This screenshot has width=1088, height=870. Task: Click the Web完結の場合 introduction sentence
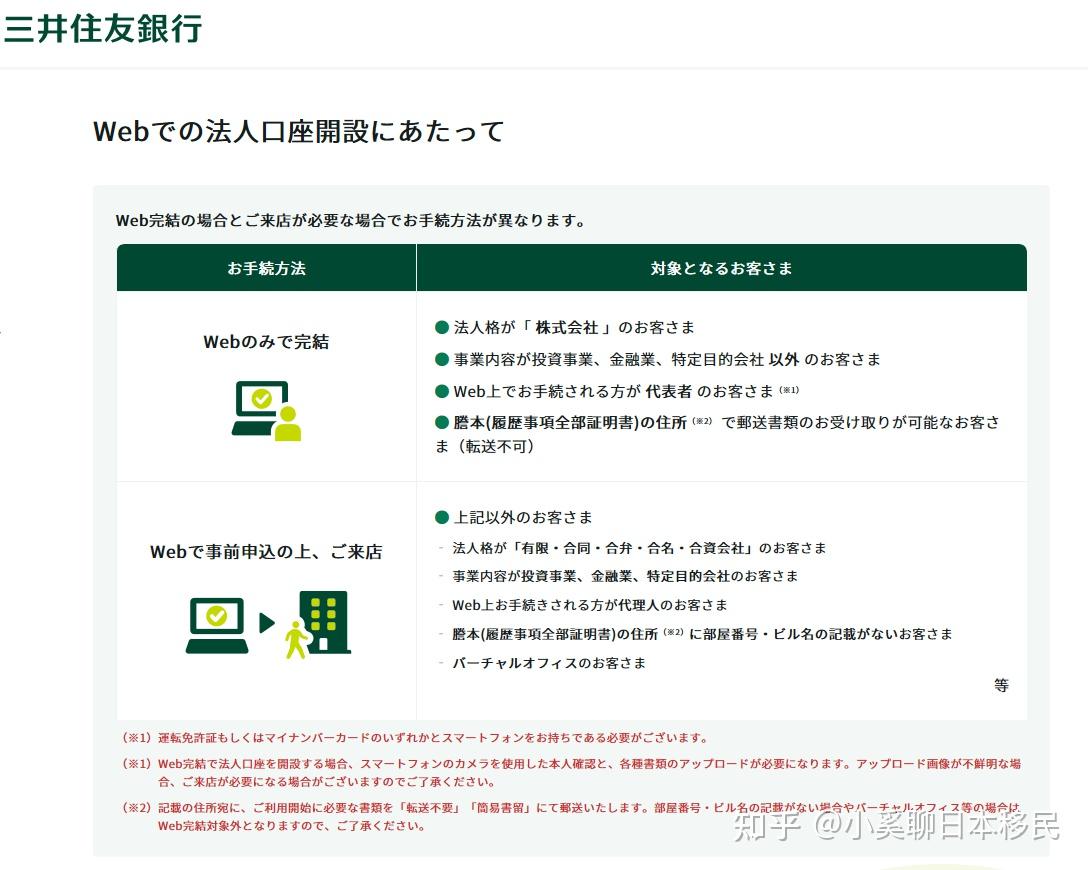(353, 220)
